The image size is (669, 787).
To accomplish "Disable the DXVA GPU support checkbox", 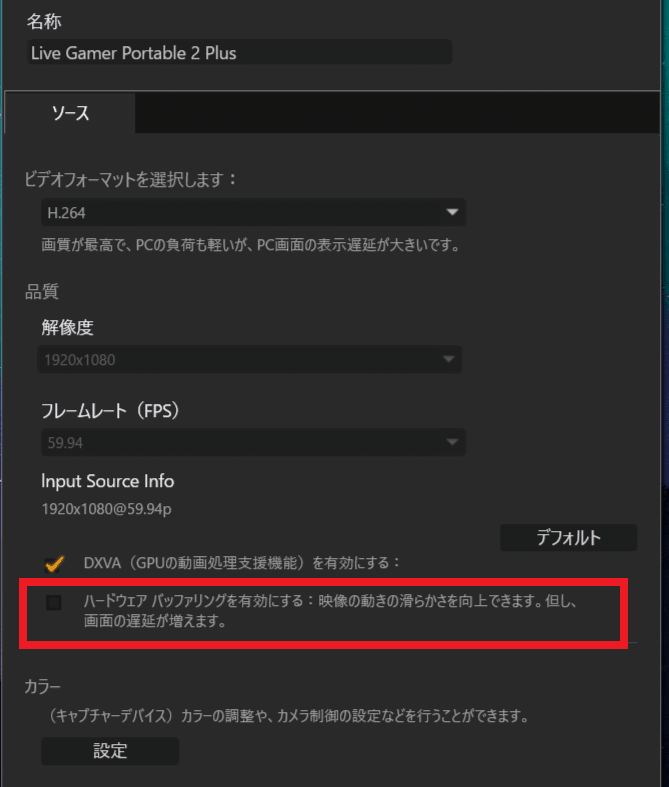I will [x=54, y=564].
